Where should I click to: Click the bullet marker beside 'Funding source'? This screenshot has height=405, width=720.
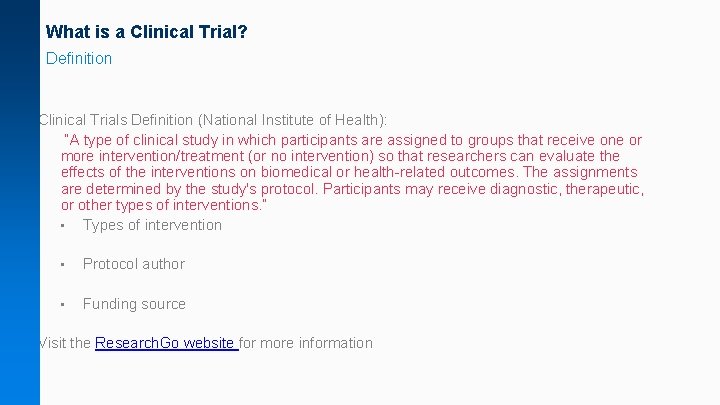click(x=62, y=304)
